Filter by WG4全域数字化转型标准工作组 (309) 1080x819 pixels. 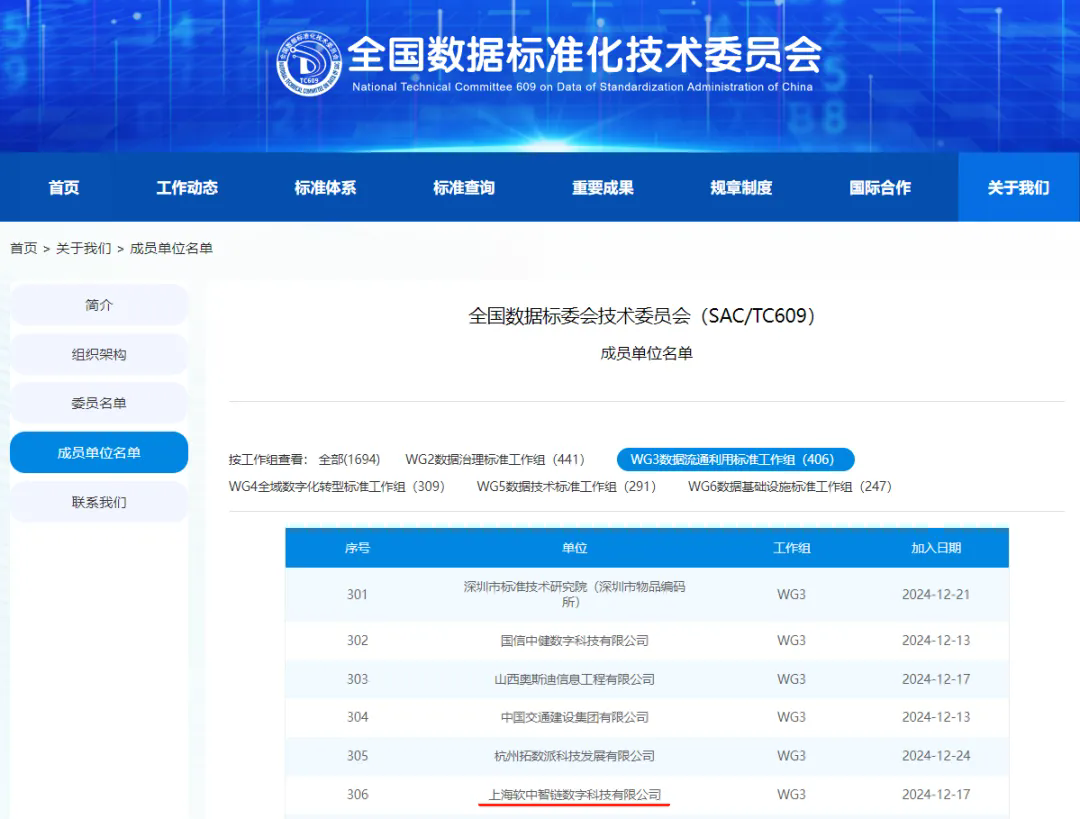pyautogui.click(x=337, y=486)
